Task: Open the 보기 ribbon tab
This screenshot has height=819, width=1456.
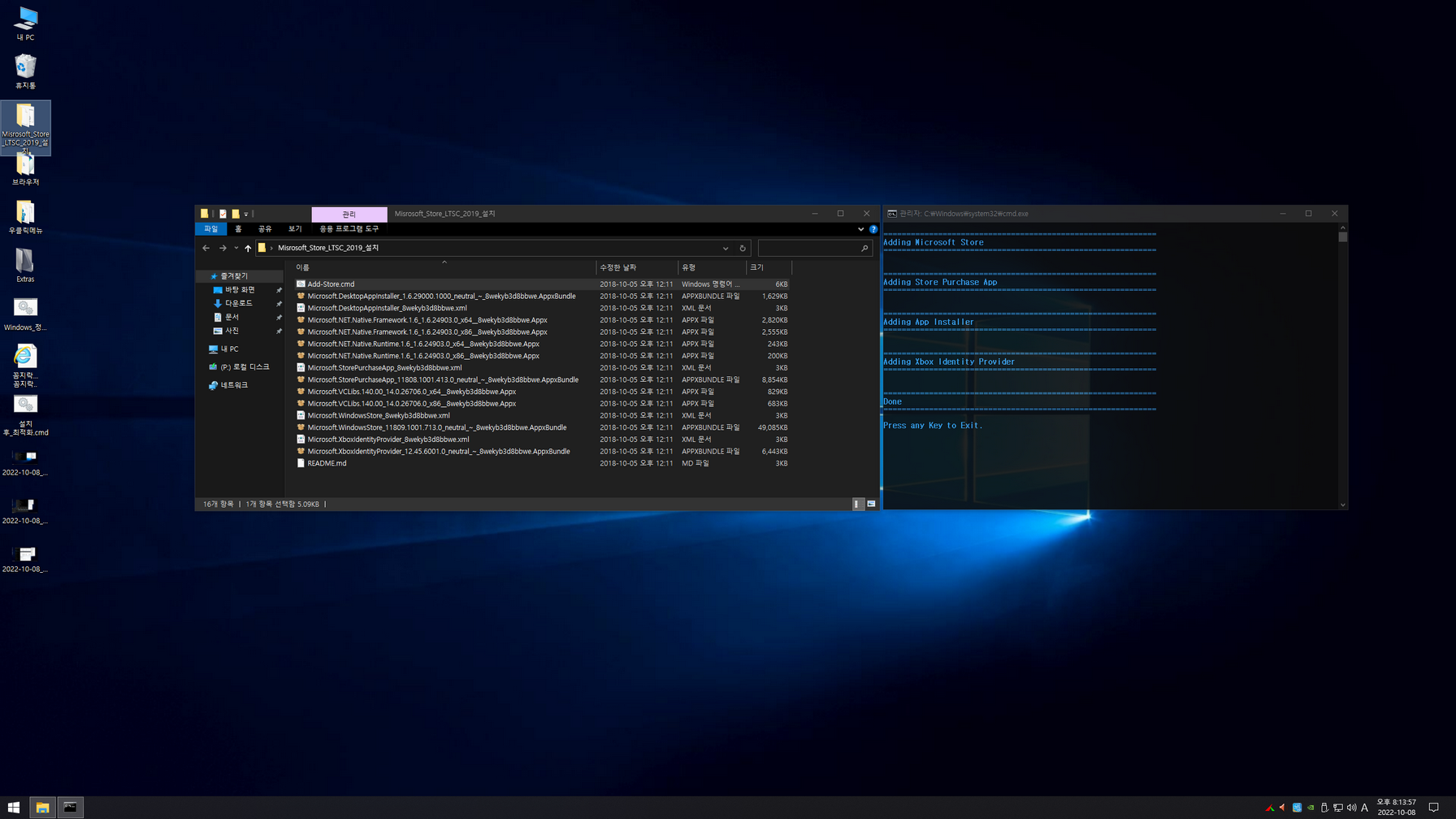Action: click(x=295, y=229)
